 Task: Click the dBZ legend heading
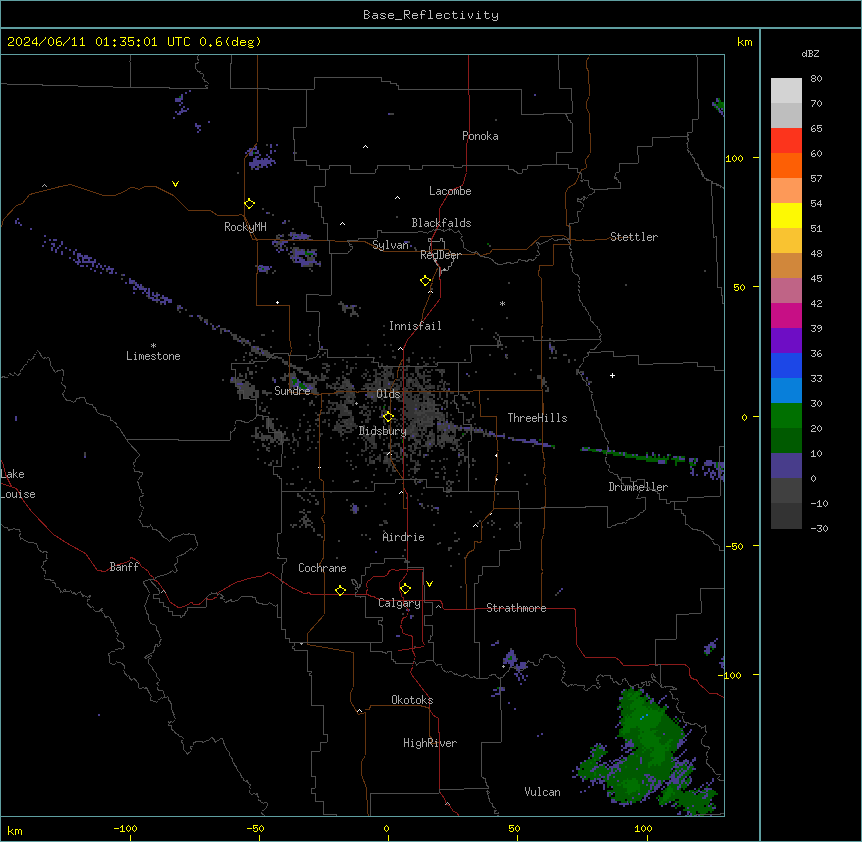(x=810, y=53)
